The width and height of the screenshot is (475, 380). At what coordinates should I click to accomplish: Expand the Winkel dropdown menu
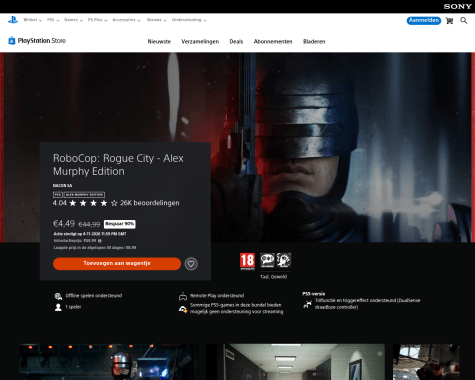33,20
